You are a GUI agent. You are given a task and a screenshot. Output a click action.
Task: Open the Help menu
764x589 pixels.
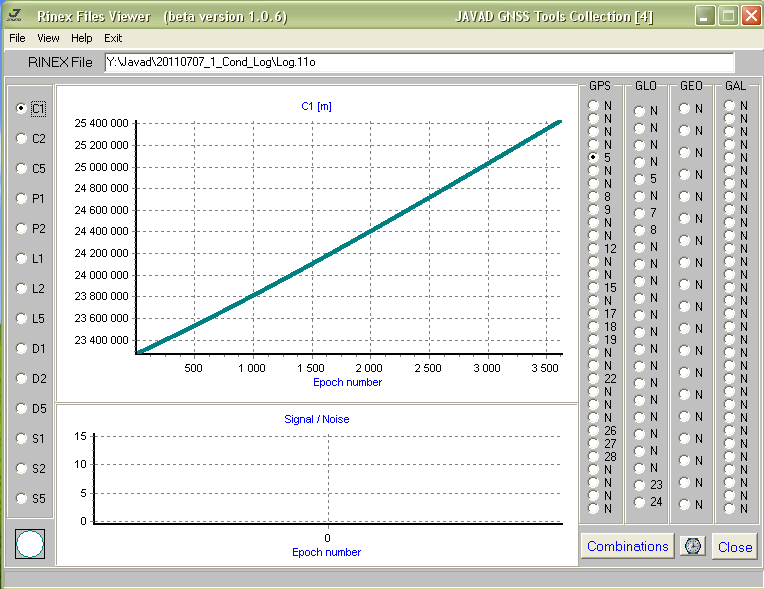tap(82, 38)
